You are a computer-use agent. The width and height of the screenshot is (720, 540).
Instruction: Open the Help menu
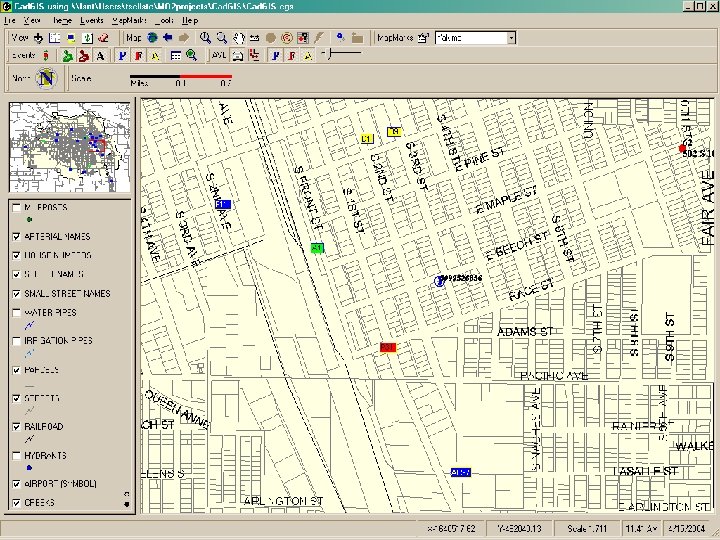190,20
